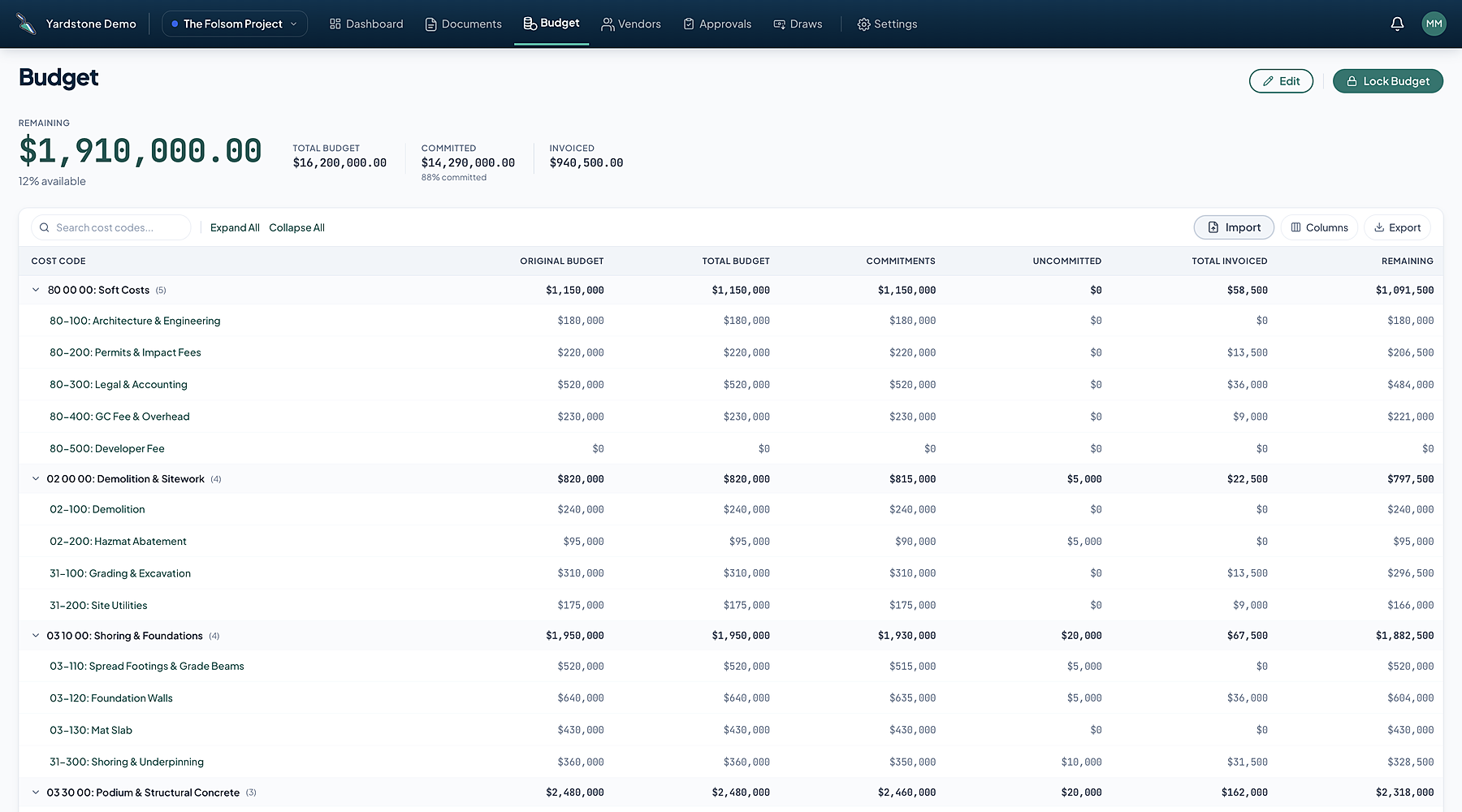Click the $16,200,000.00 total budget value

coord(340,162)
